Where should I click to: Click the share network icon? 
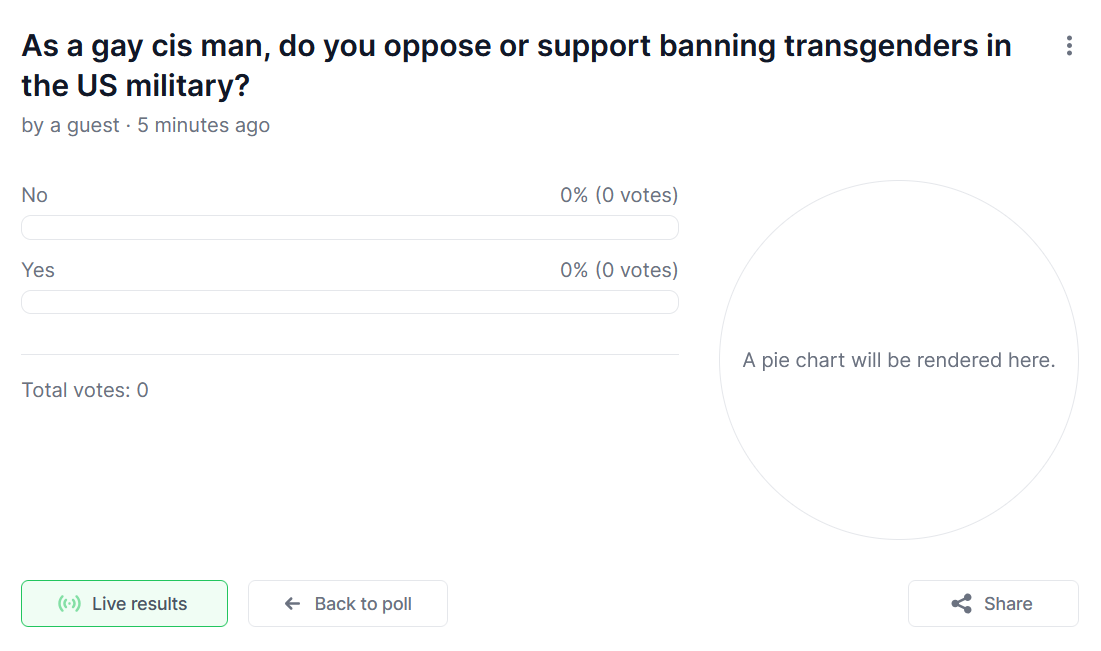(961, 604)
